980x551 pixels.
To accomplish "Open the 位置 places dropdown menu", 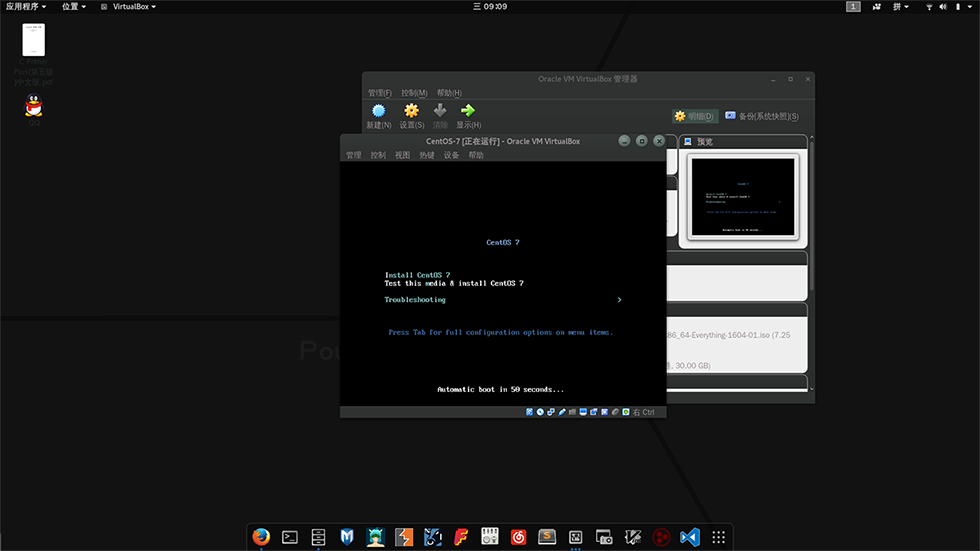I will [73, 6].
